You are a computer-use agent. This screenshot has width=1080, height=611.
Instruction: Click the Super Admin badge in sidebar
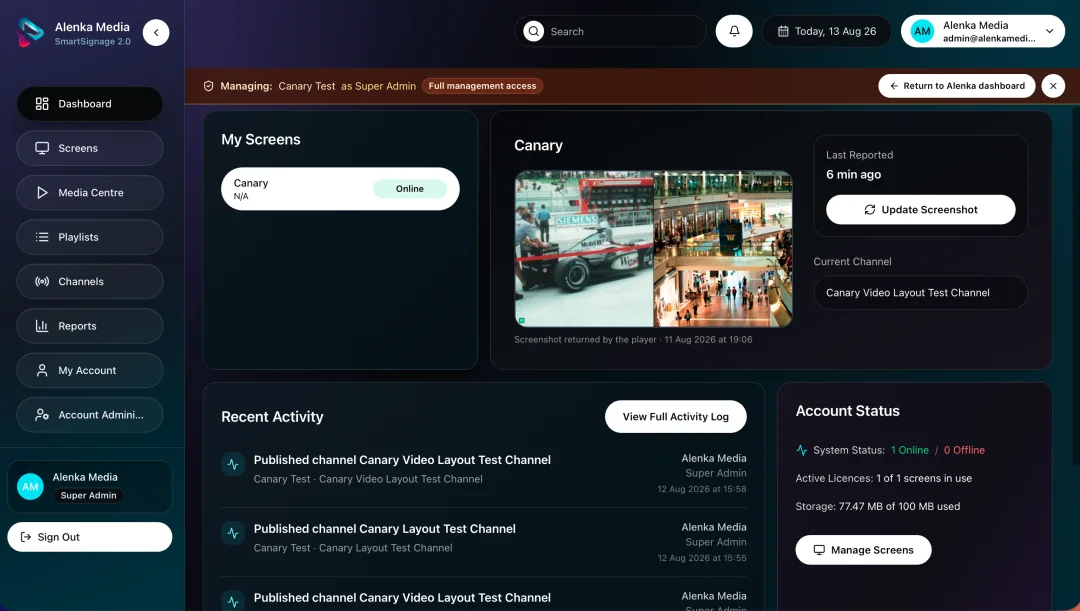(x=88, y=495)
